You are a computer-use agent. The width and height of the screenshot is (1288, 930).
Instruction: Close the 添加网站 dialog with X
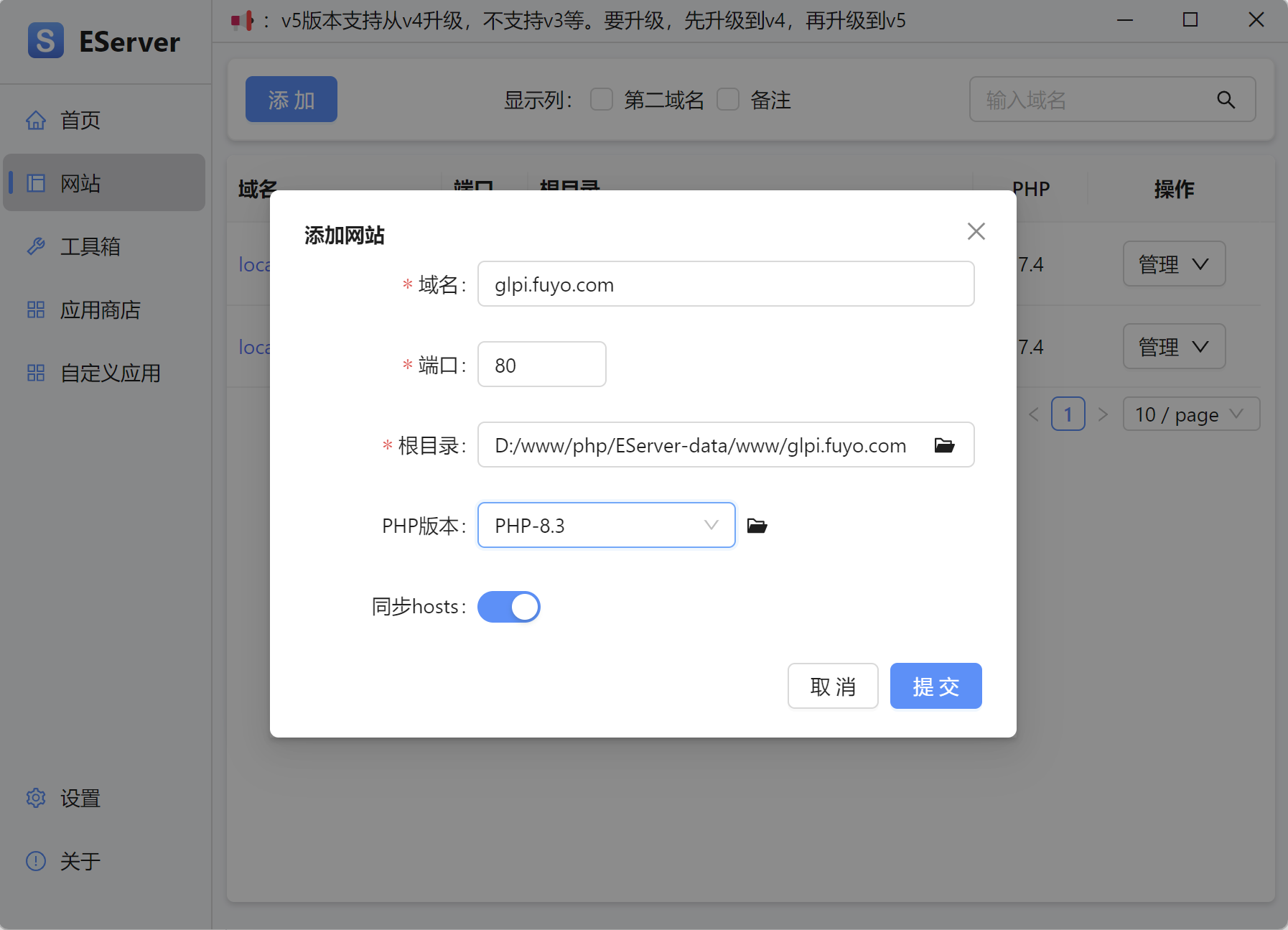[x=976, y=231]
